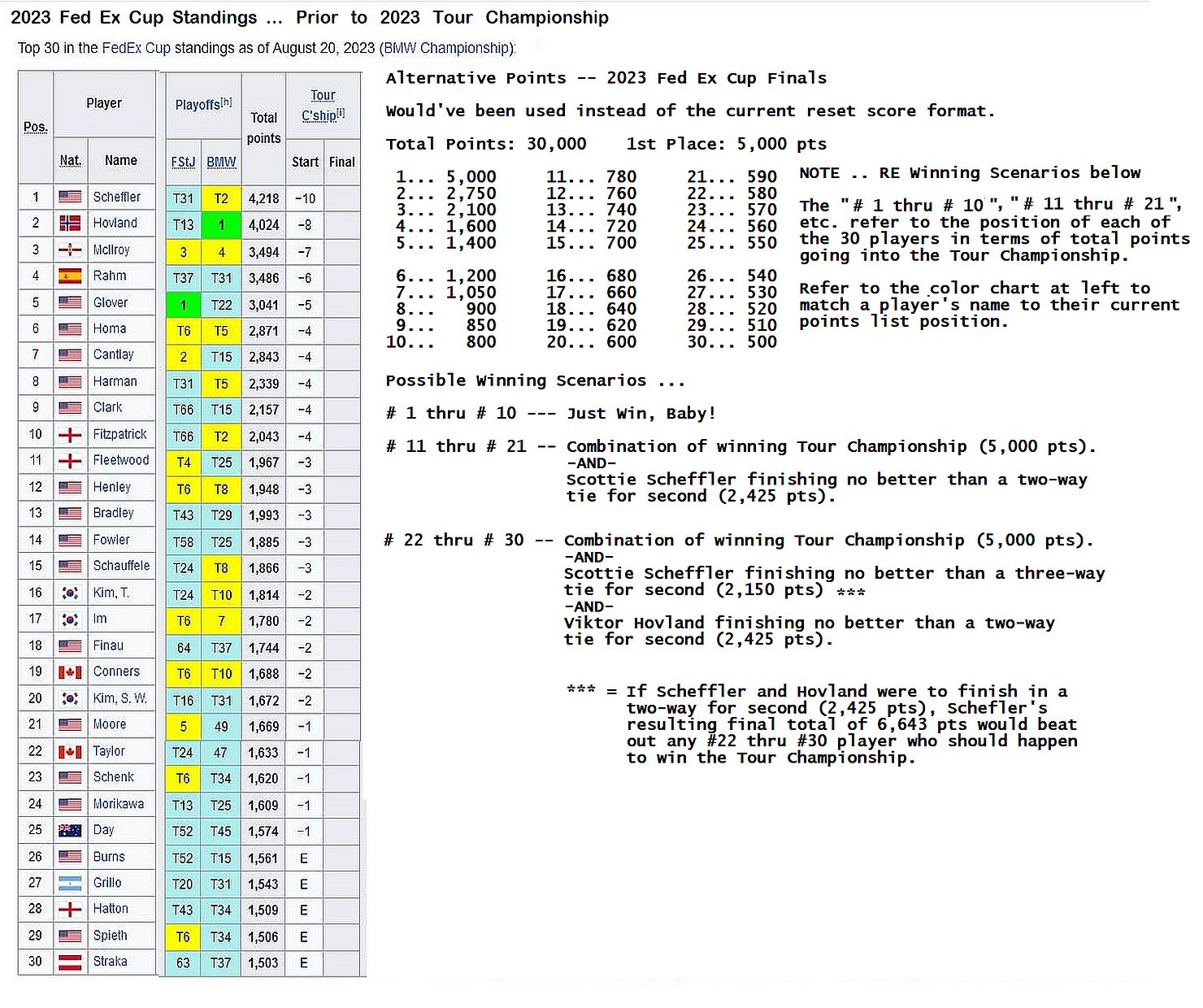Viewport: 1203px width, 1008px height.
Task: Select the green BMW cell in Hovland's row
Action: (221, 224)
